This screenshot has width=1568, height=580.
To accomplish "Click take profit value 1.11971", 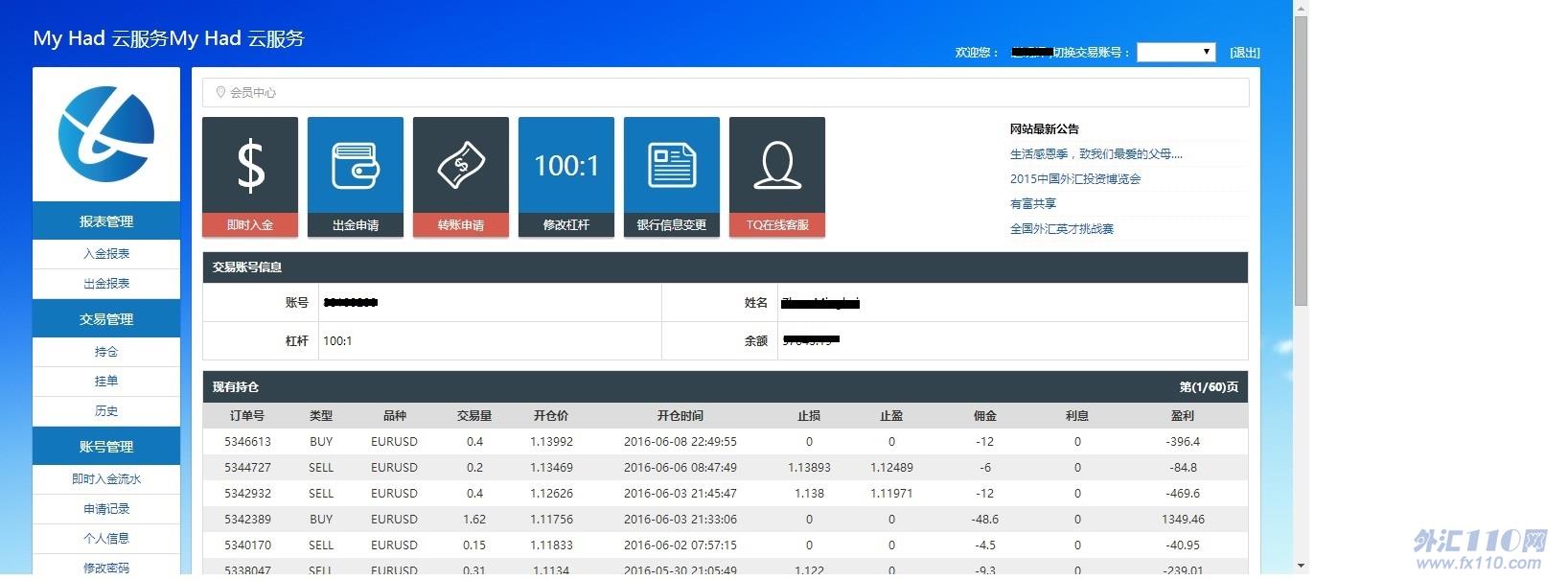I will (891, 494).
